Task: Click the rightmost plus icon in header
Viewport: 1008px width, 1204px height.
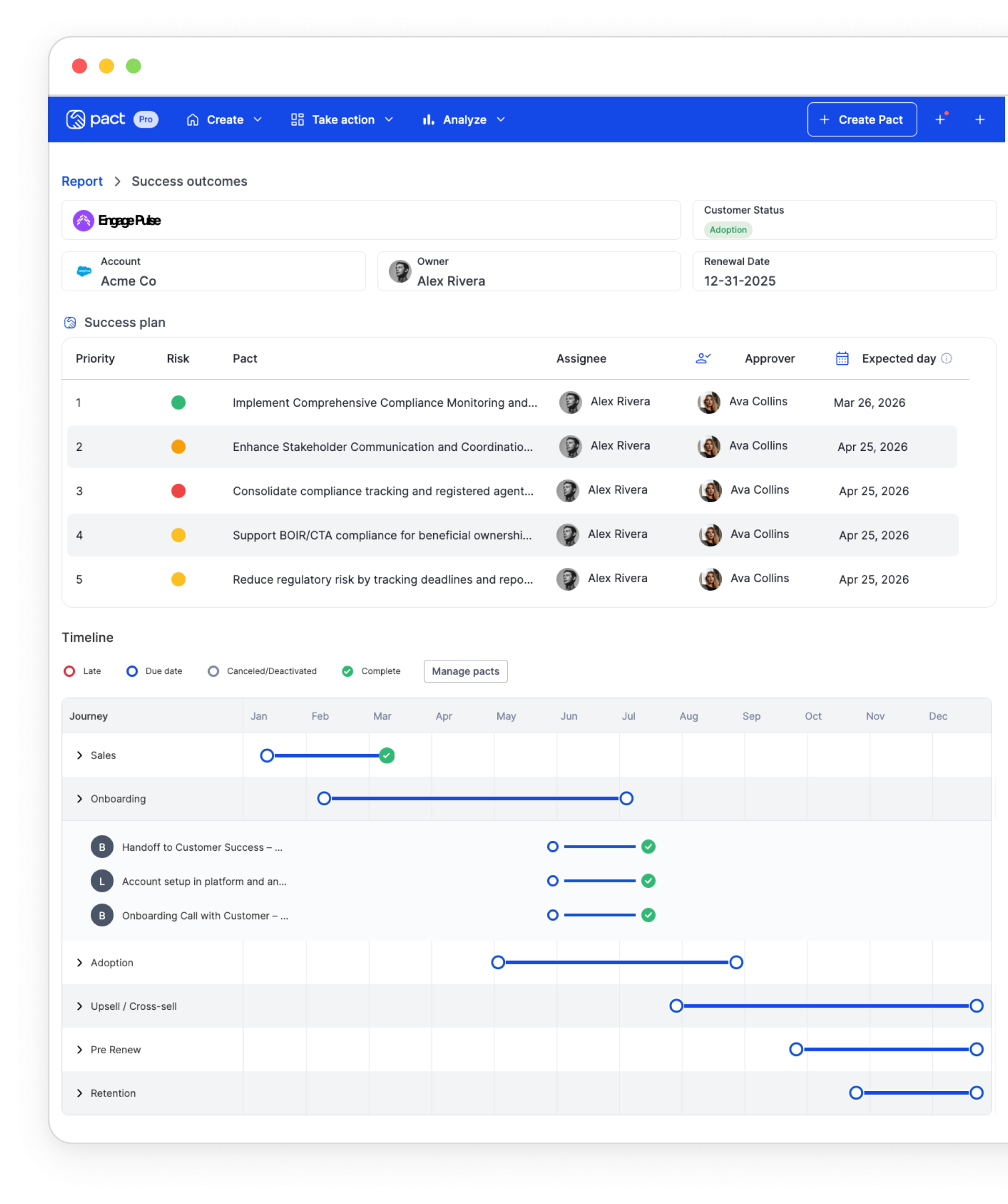Action: pyautogui.click(x=980, y=119)
